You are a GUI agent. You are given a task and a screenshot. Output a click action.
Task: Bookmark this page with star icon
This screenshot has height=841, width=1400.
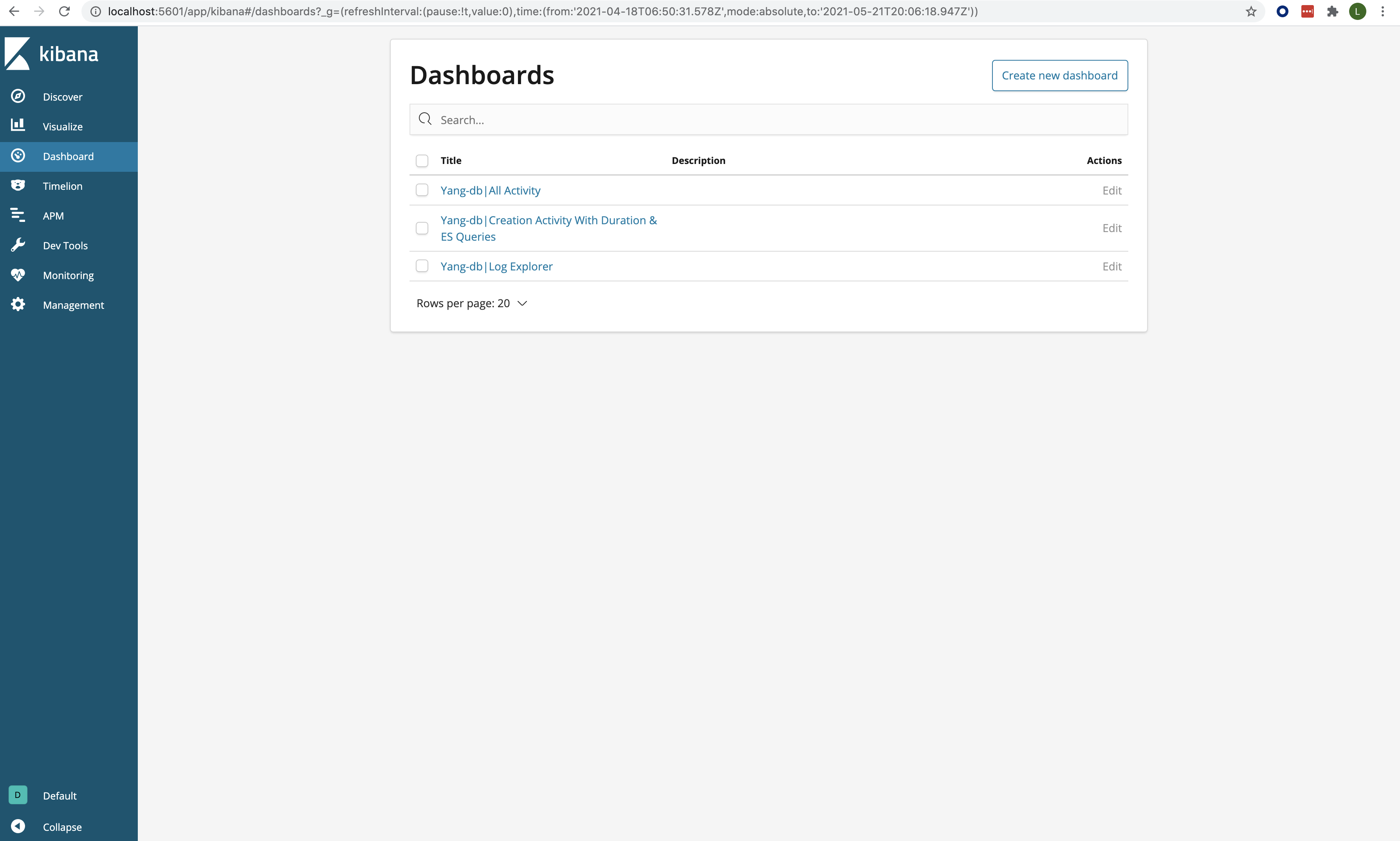[x=1251, y=11]
